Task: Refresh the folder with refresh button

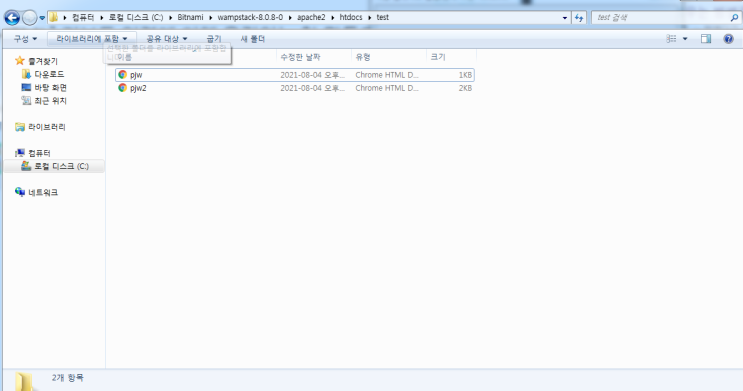Action: coord(579,18)
